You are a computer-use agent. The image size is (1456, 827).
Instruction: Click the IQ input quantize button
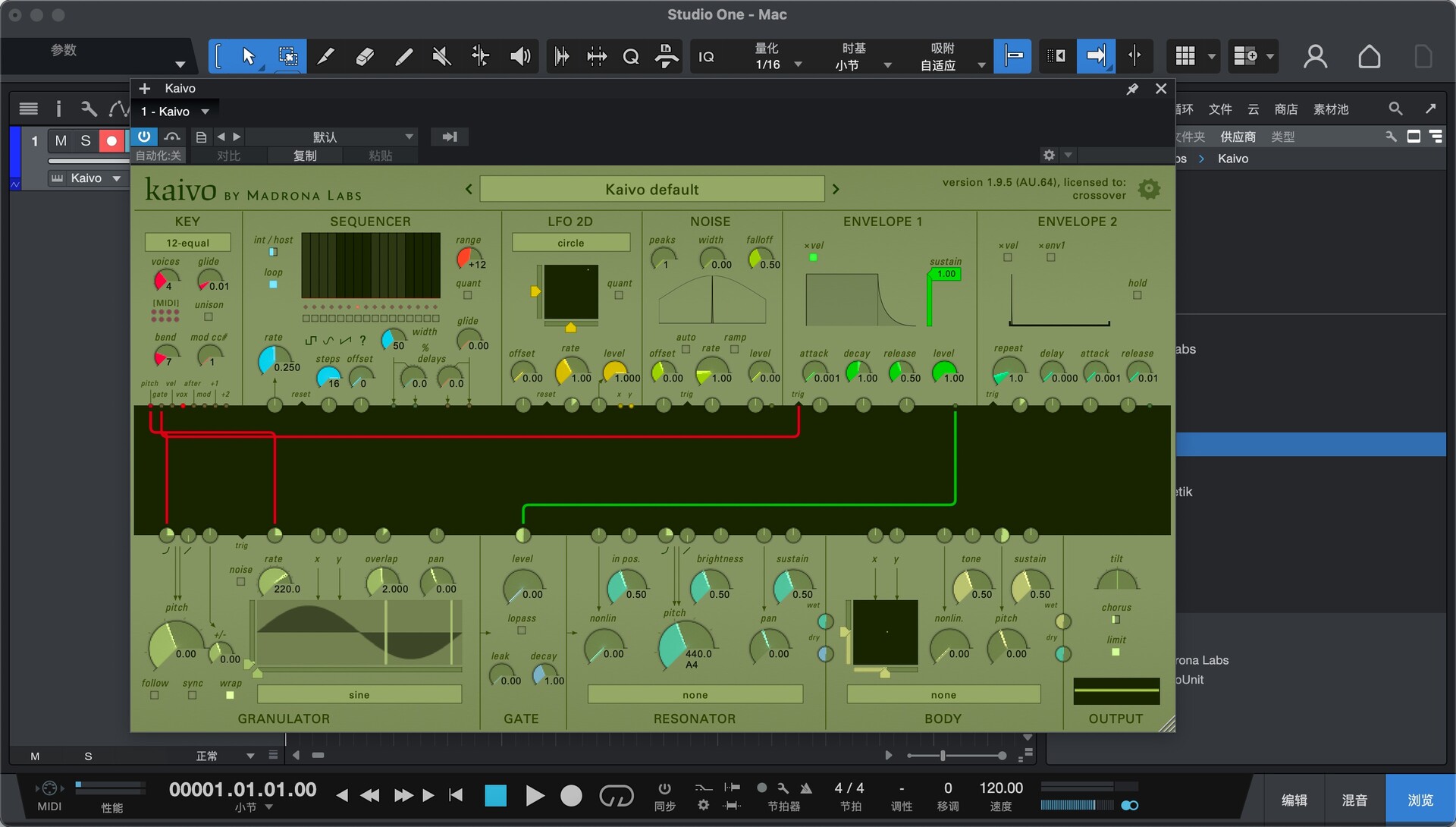coord(706,56)
